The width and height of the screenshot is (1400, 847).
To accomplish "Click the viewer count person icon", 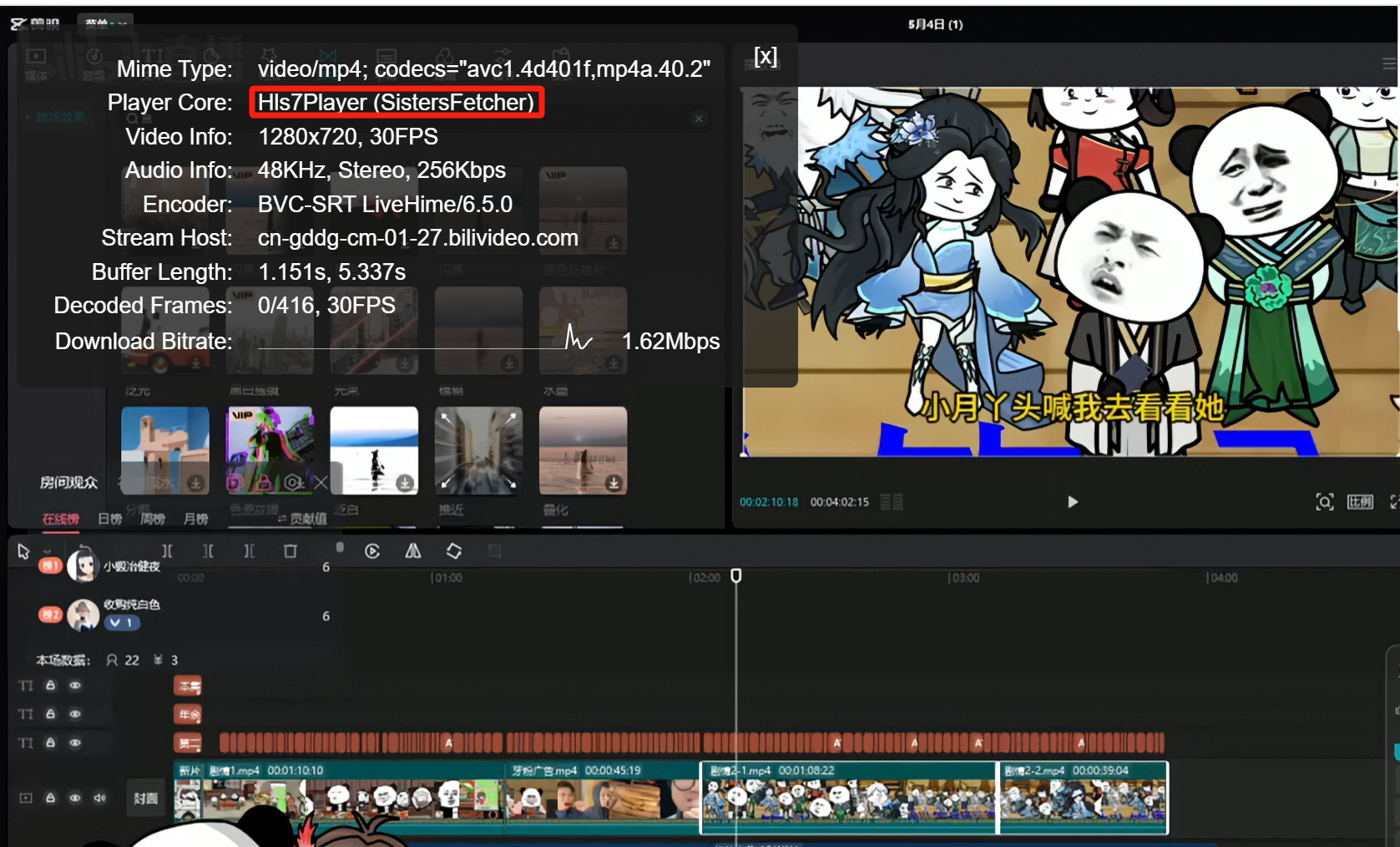I will 112,660.
